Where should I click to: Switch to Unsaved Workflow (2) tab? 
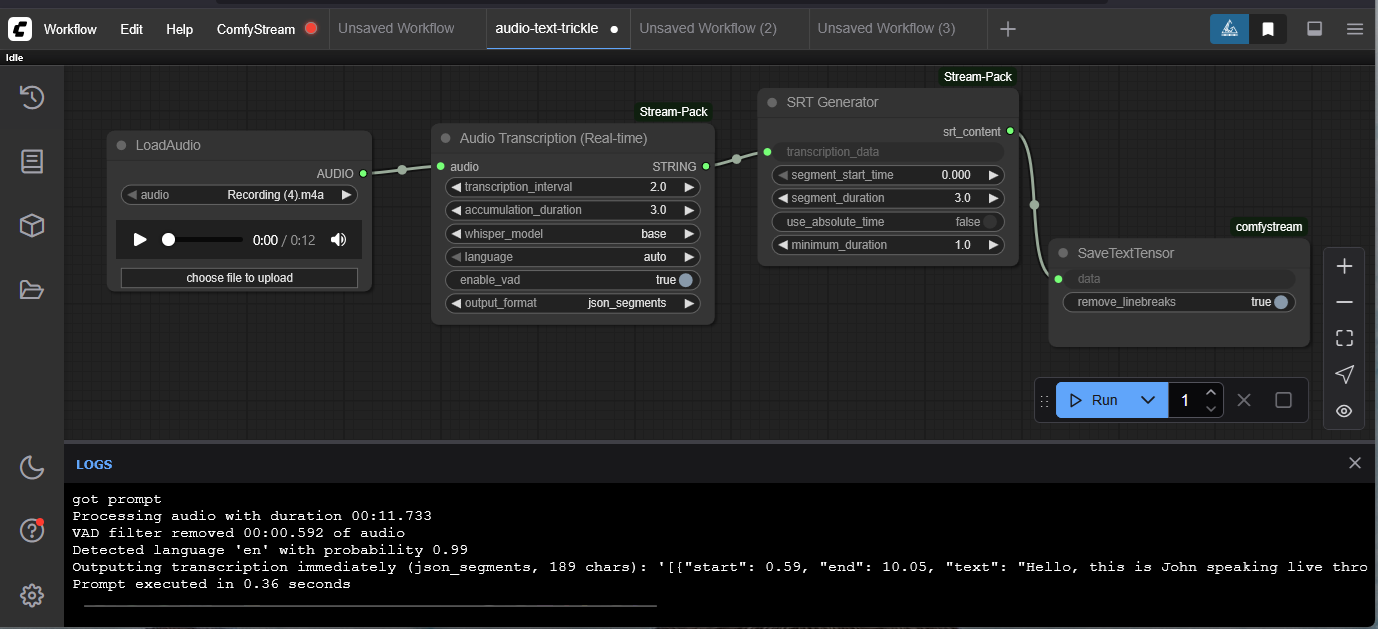click(x=708, y=28)
